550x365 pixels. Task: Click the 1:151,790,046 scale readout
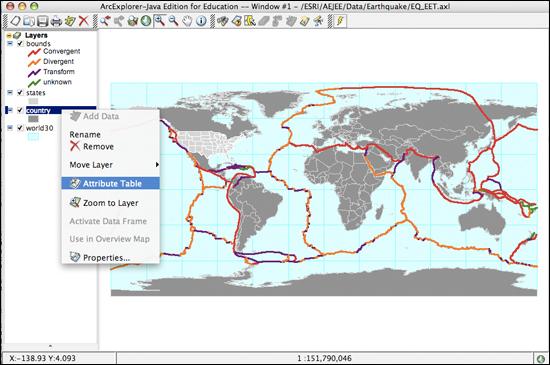coord(324,358)
